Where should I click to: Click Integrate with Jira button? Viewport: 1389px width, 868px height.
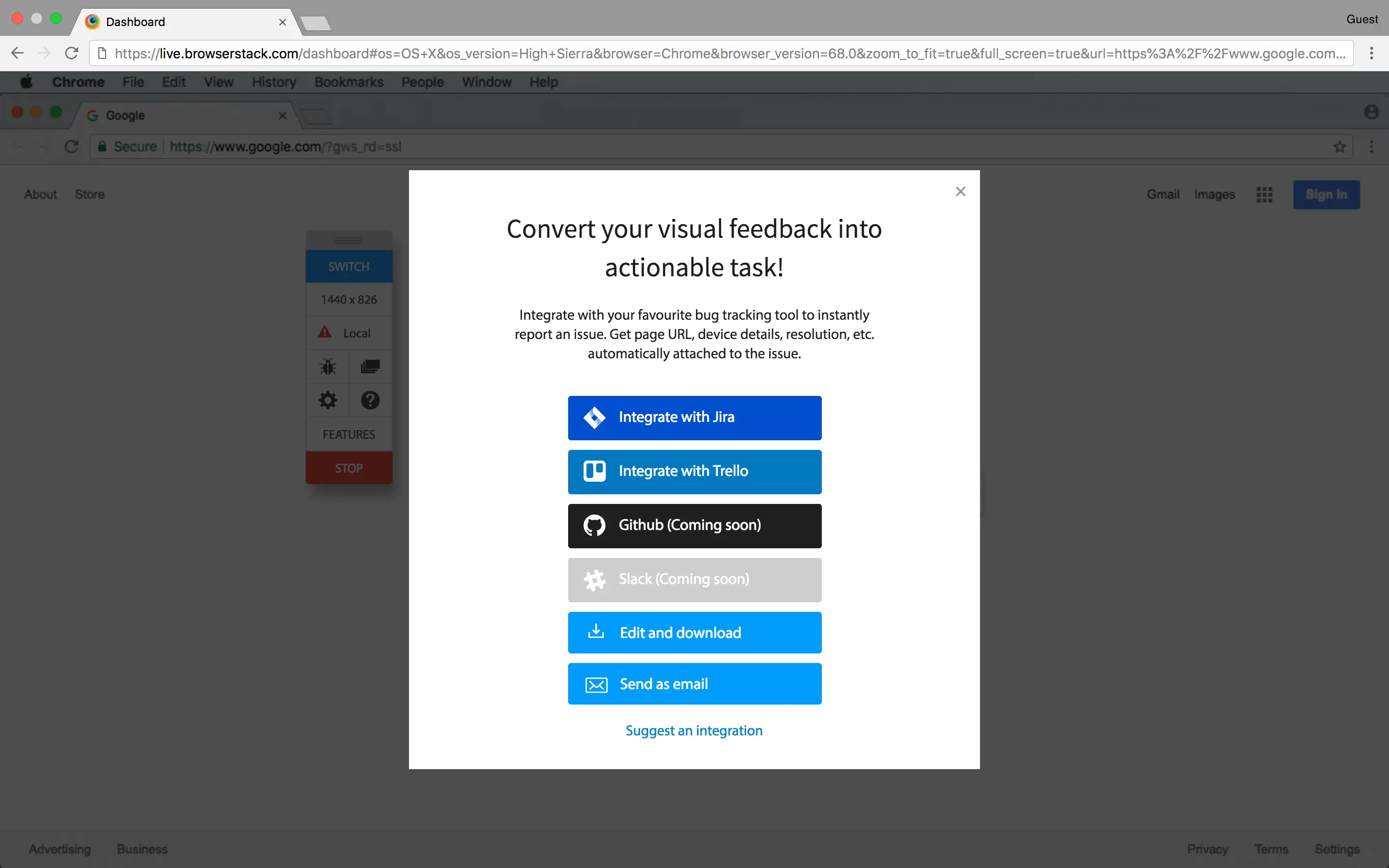[694, 418]
